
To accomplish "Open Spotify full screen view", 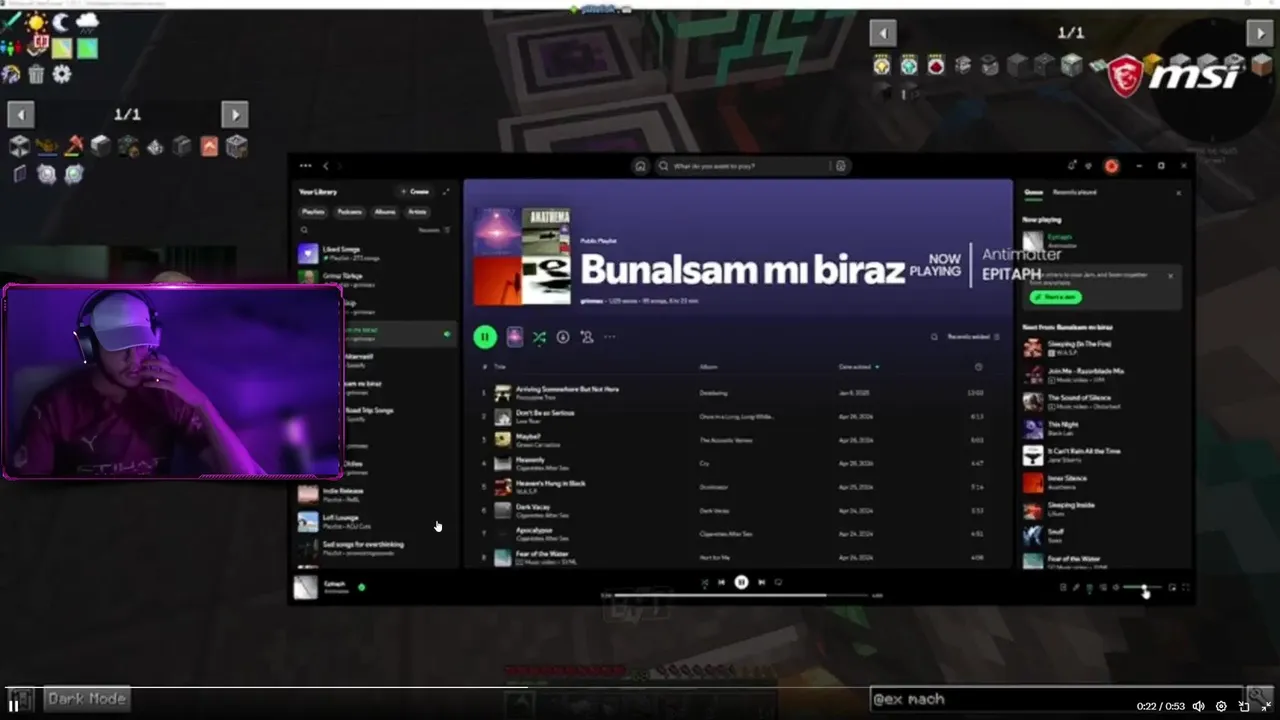I will point(1186,588).
